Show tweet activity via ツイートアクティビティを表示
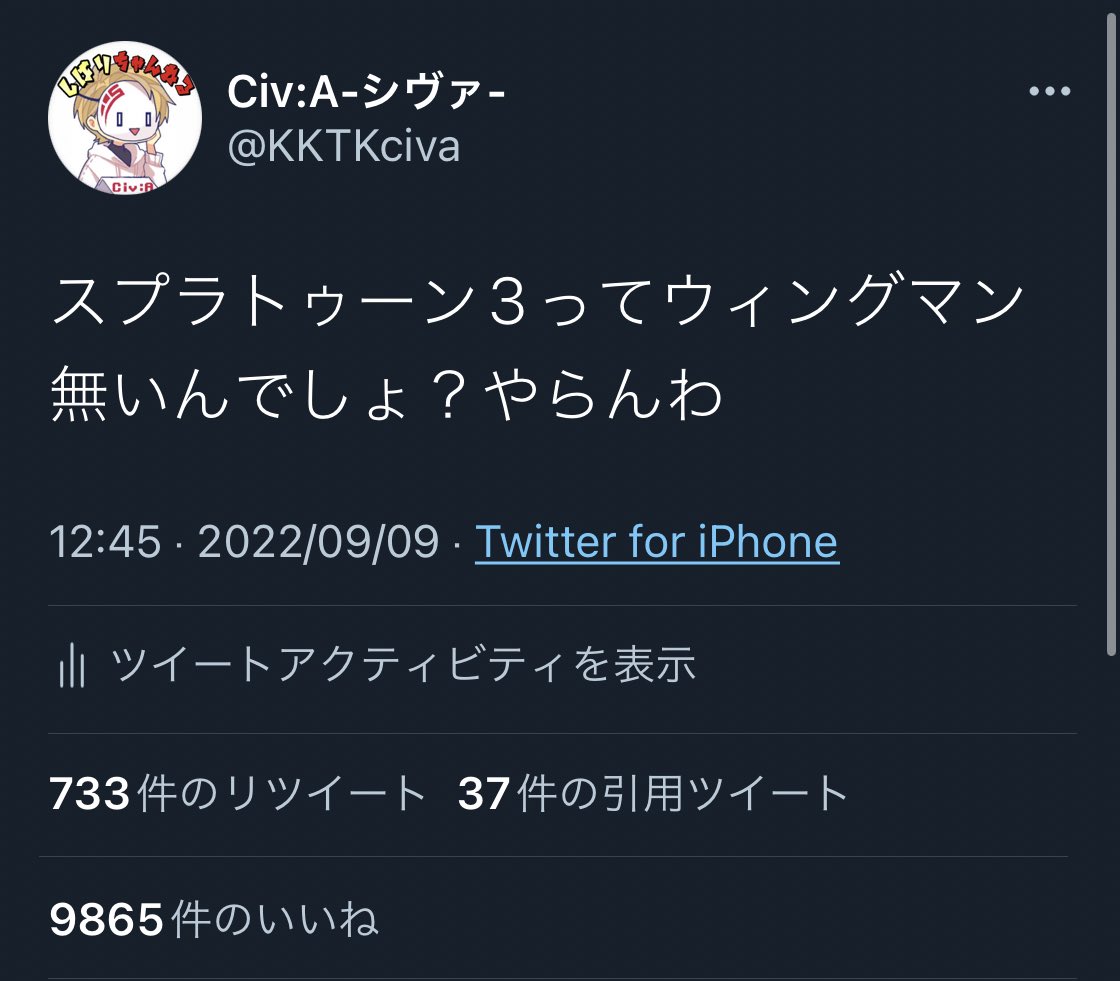Viewport: 1120px width, 981px height. 403,664
